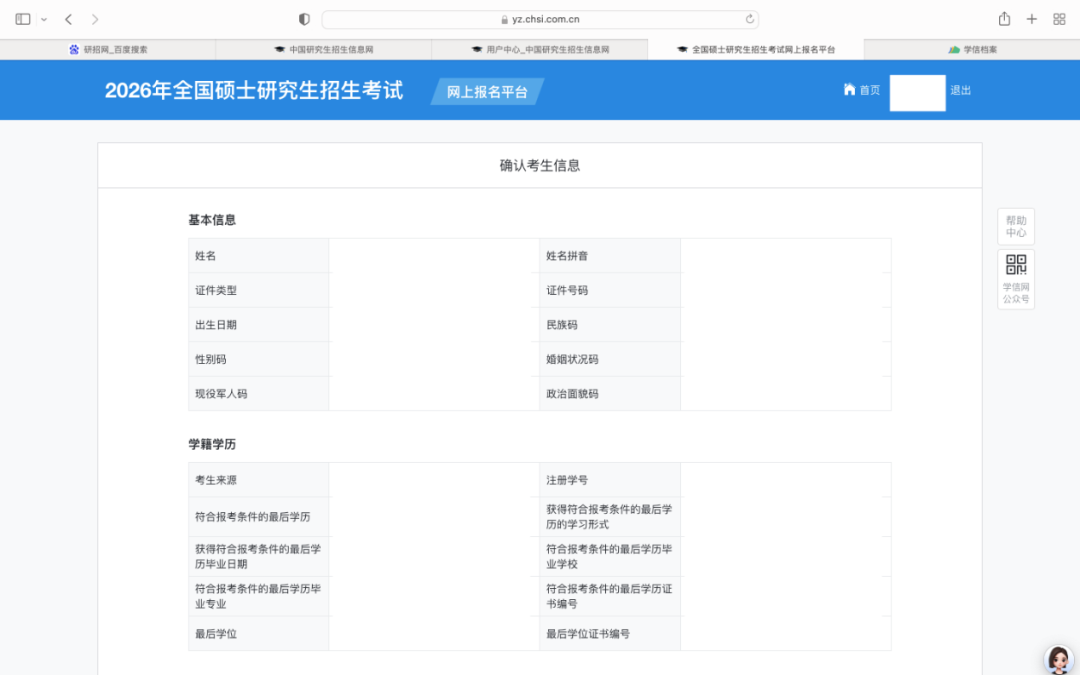Click the yz.chsi.com.cn address bar

(x=539, y=19)
